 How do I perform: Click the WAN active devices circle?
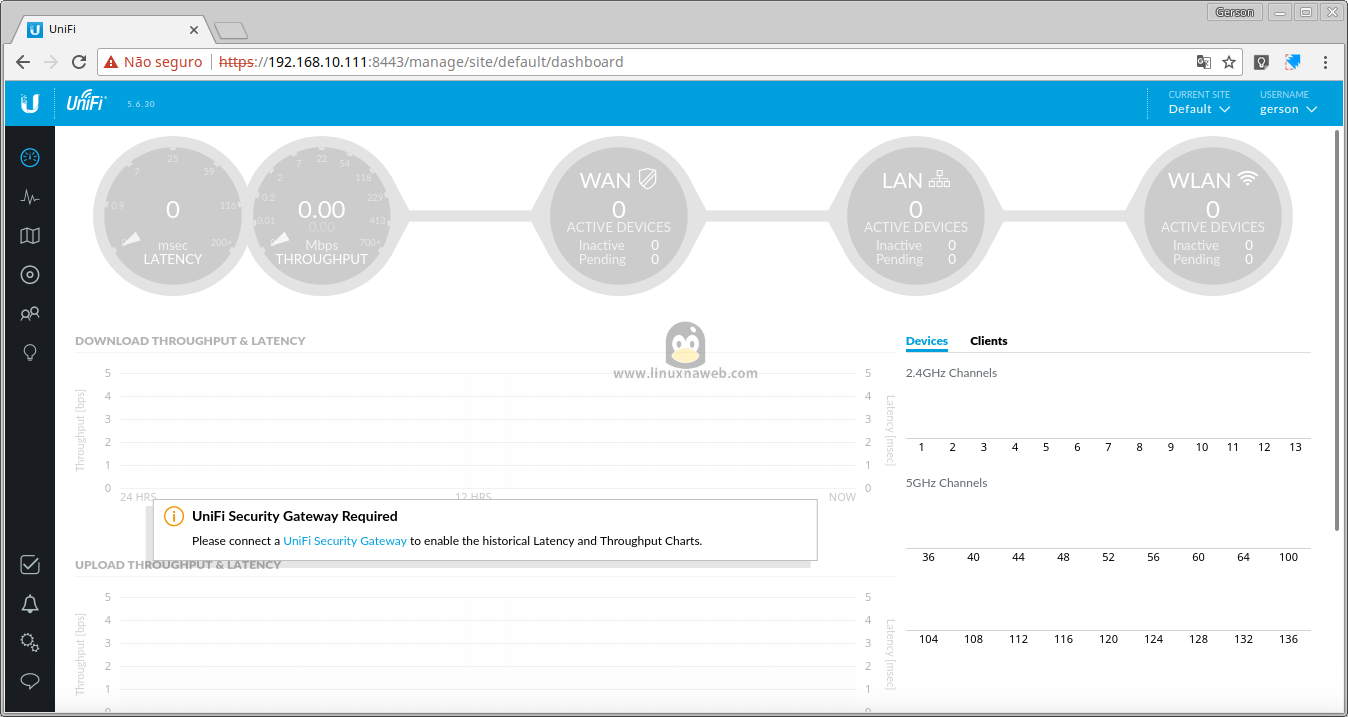click(619, 215)
